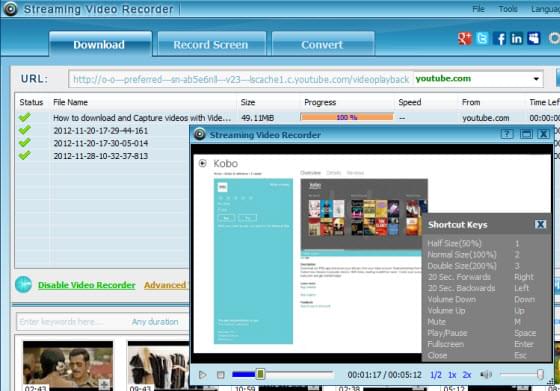Select file 2012-11-20-17-30-05-014
The width and height of the screenshot is (560, 391).
[101, 143]
